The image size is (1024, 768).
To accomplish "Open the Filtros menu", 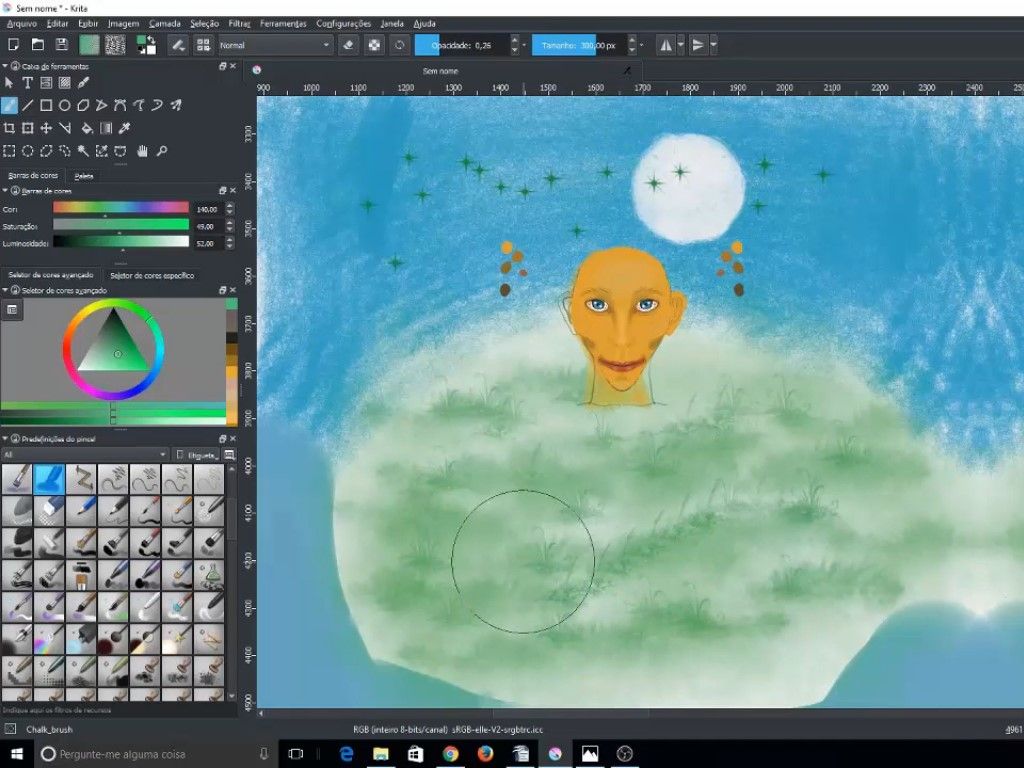I will coord(239,23).
